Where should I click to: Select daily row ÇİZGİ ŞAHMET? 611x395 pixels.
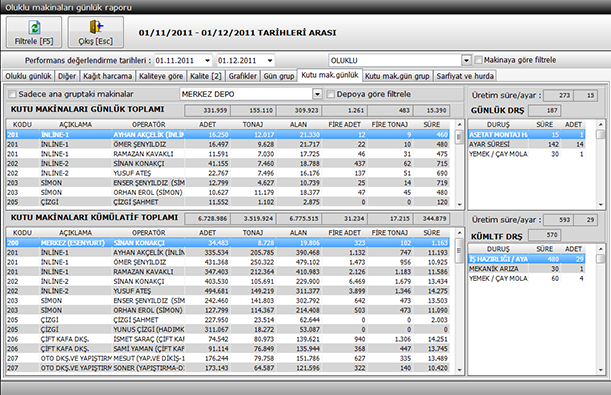tap(228, 202)
